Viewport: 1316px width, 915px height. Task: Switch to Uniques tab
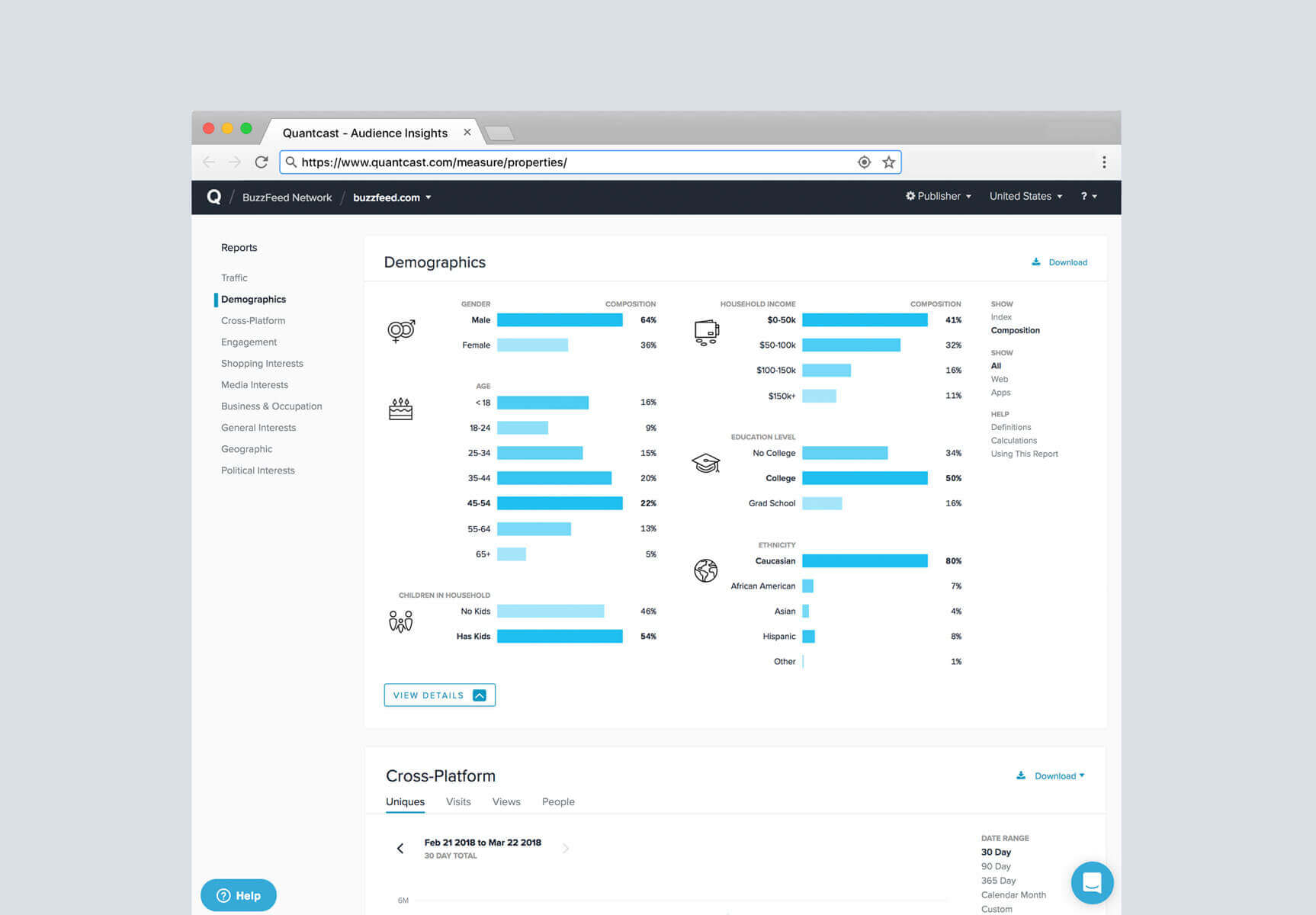405,801
